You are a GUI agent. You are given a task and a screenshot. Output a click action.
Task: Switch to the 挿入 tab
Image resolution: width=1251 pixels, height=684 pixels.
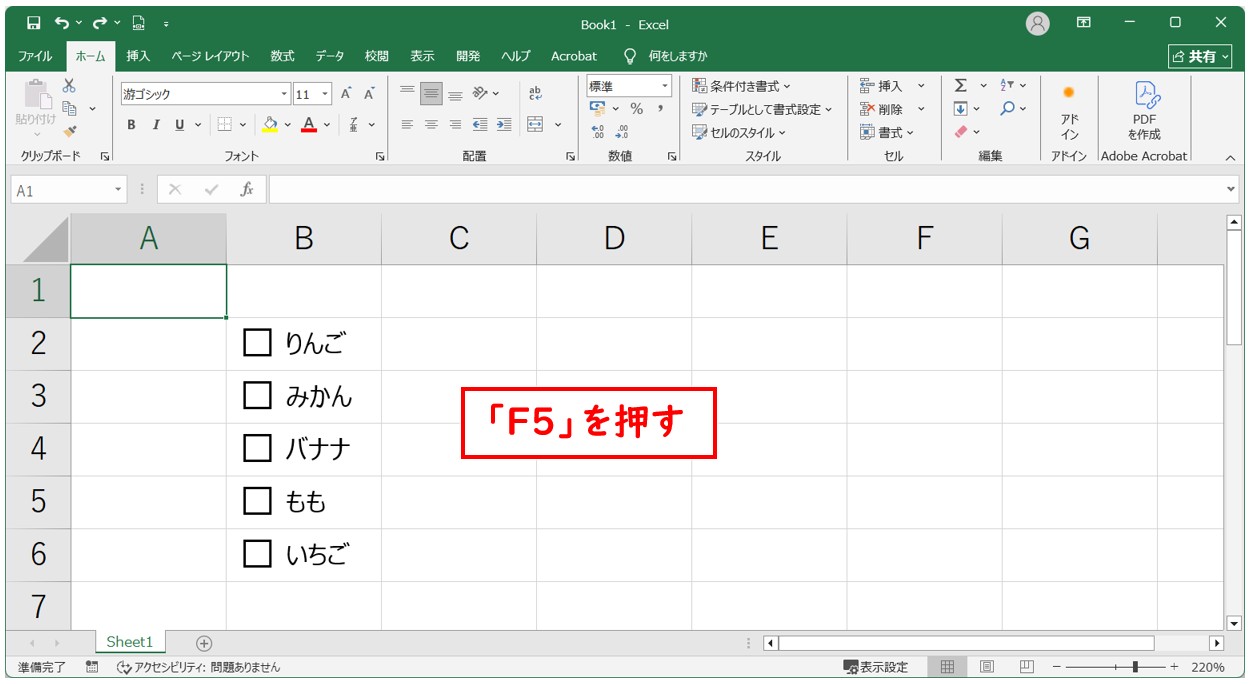point(138,56)
